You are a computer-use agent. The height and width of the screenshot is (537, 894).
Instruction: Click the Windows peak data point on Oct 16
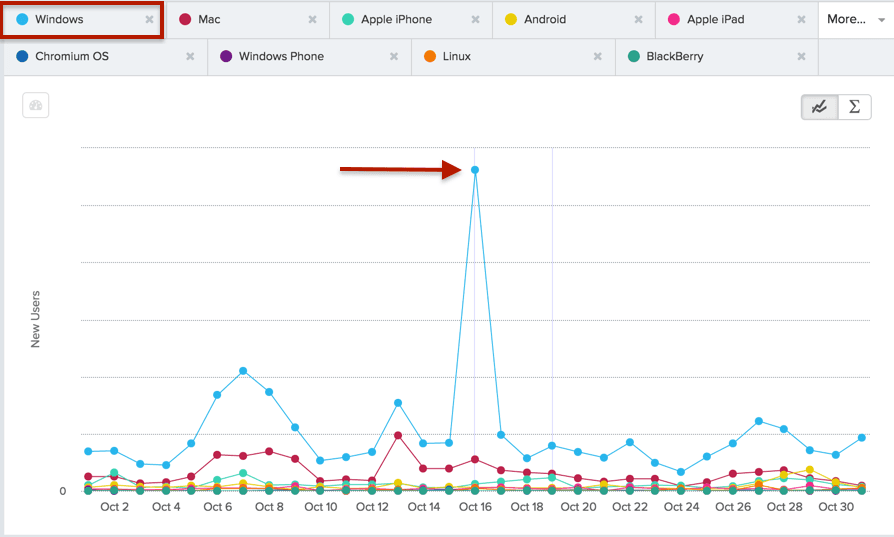(x=475, y=170)
